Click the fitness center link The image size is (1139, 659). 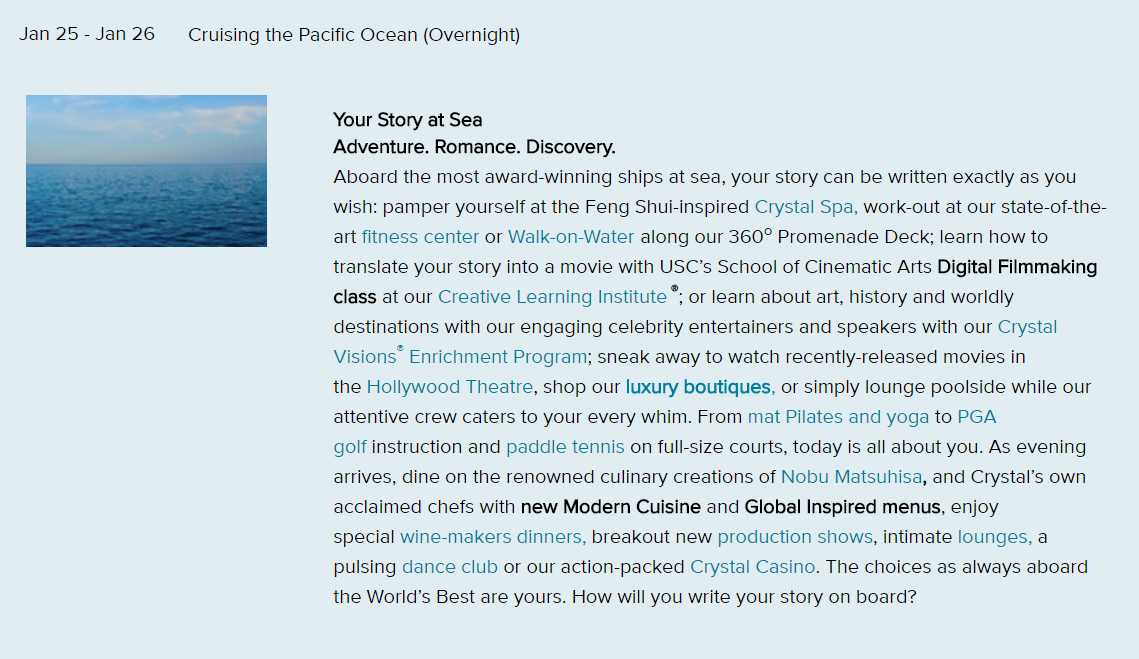(420, 237)
